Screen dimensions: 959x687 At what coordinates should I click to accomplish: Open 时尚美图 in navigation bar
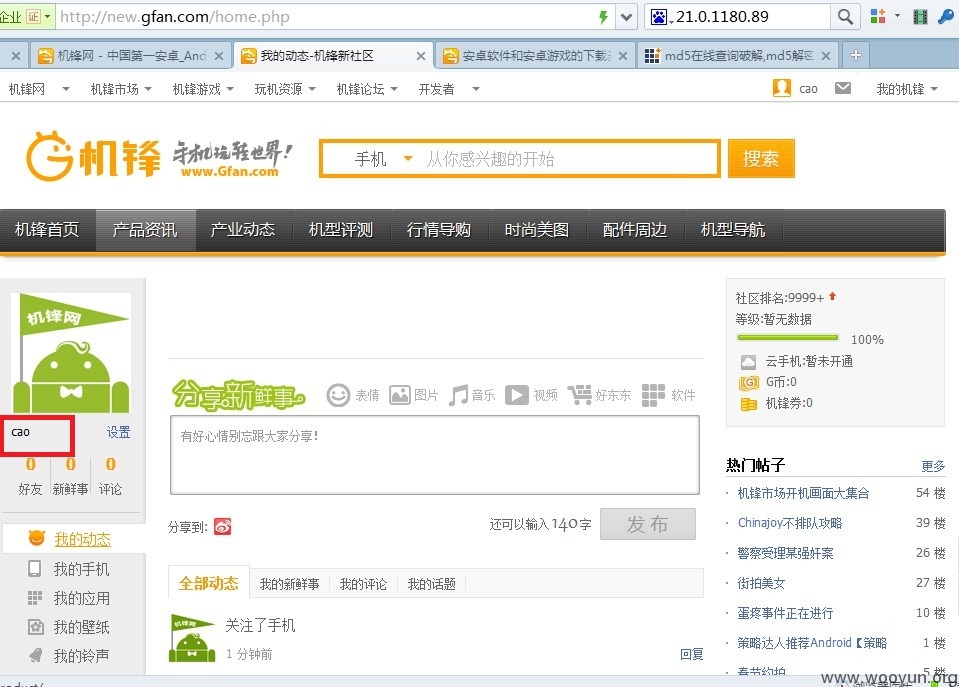click(537, 229)
